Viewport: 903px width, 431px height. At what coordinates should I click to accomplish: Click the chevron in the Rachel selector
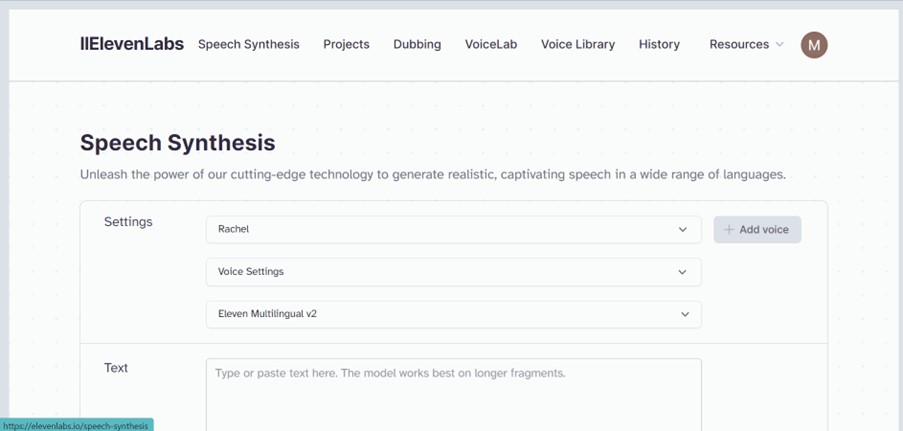pyautogui.click(x=682, y=229)
